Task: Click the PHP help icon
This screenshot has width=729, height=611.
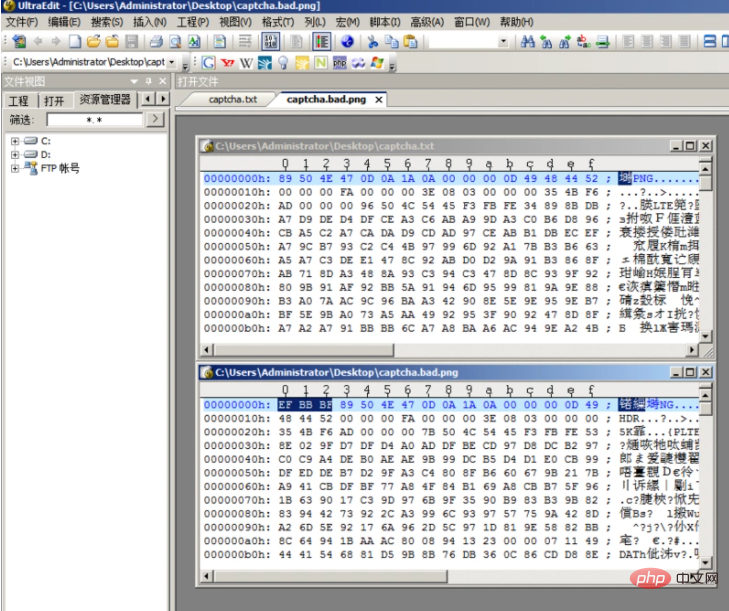Action: [x=339, y=62]
